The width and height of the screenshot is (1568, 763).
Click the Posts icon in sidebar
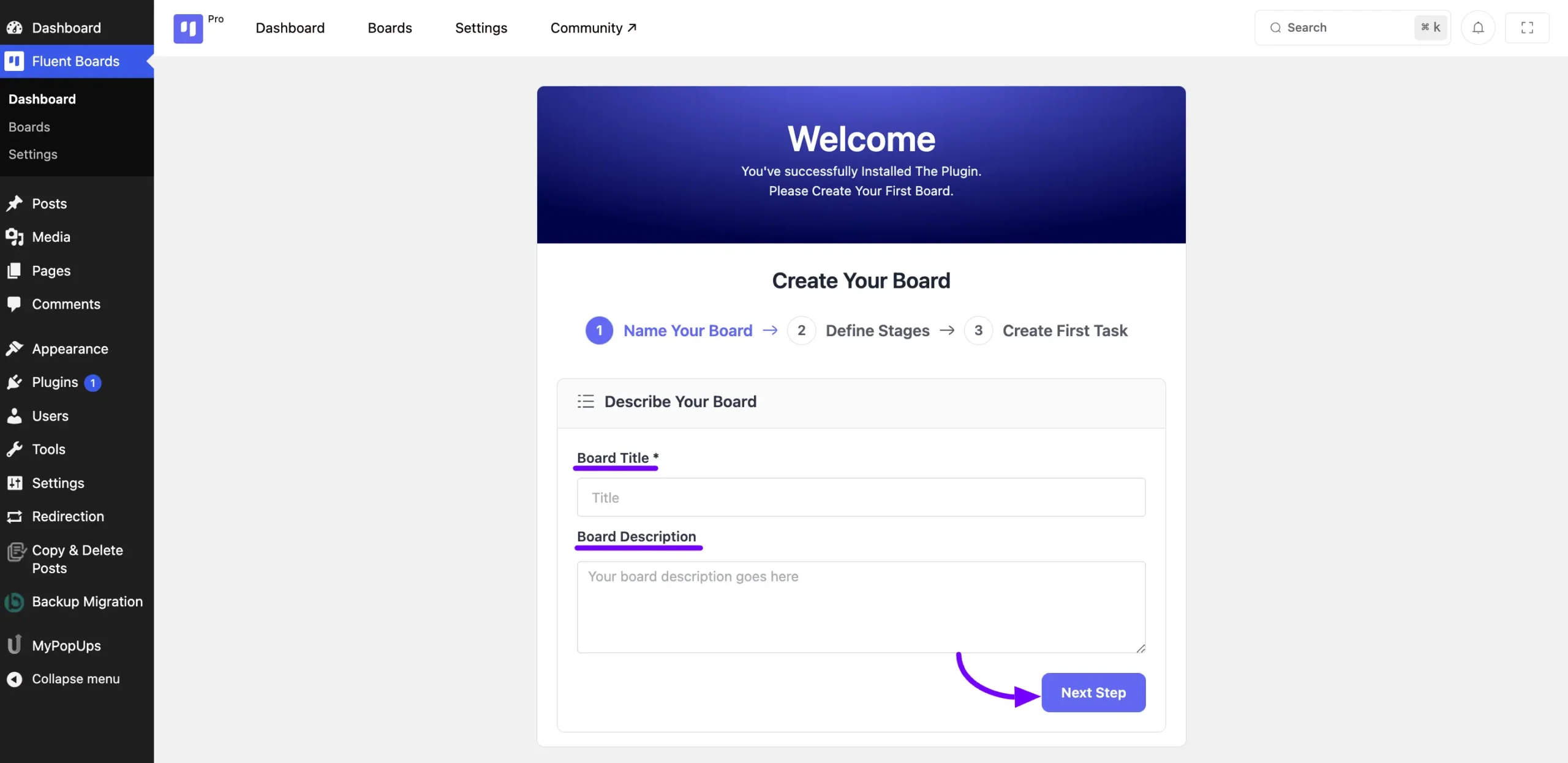click(15, 203)
